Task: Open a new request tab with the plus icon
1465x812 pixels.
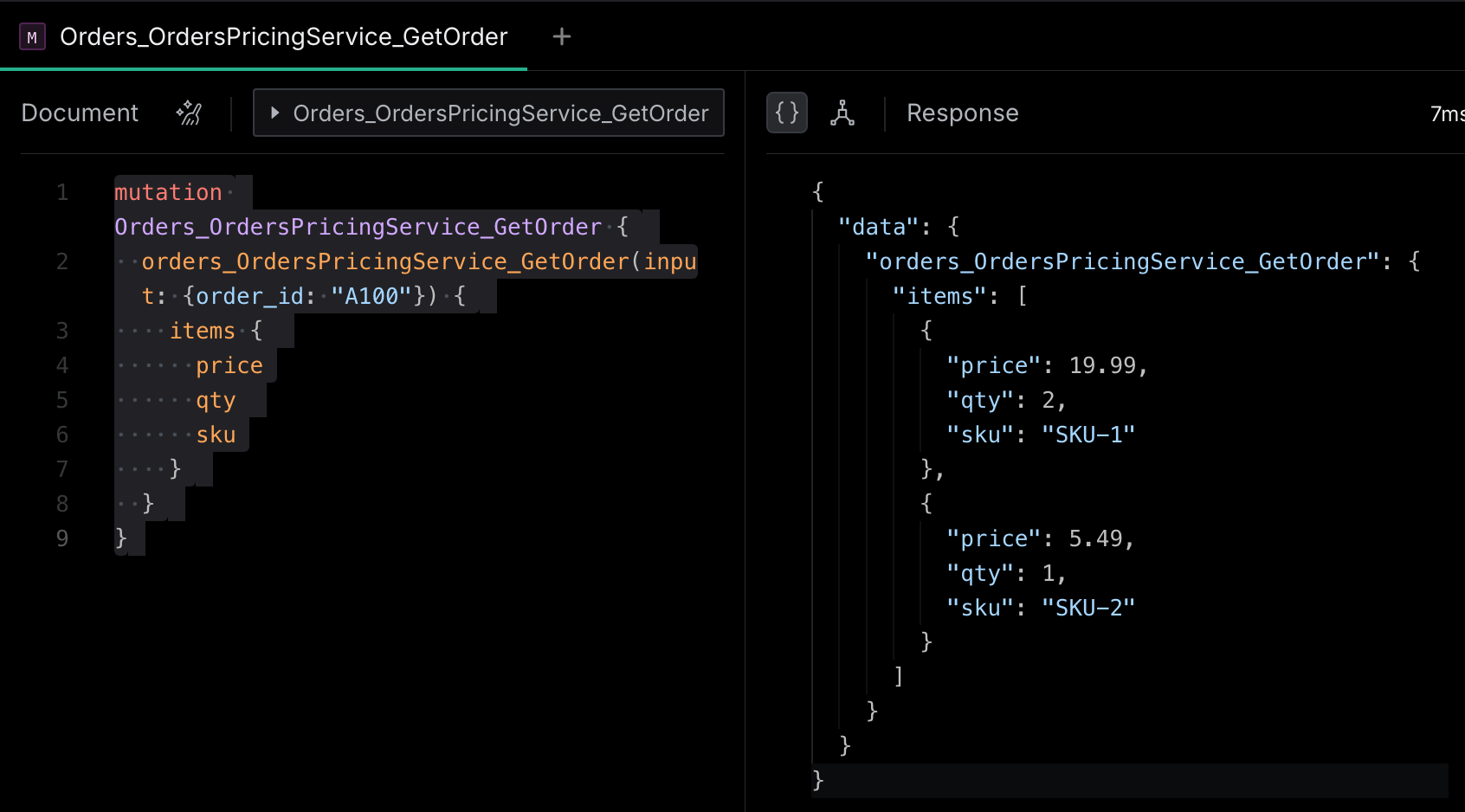Action: point(561,36)
